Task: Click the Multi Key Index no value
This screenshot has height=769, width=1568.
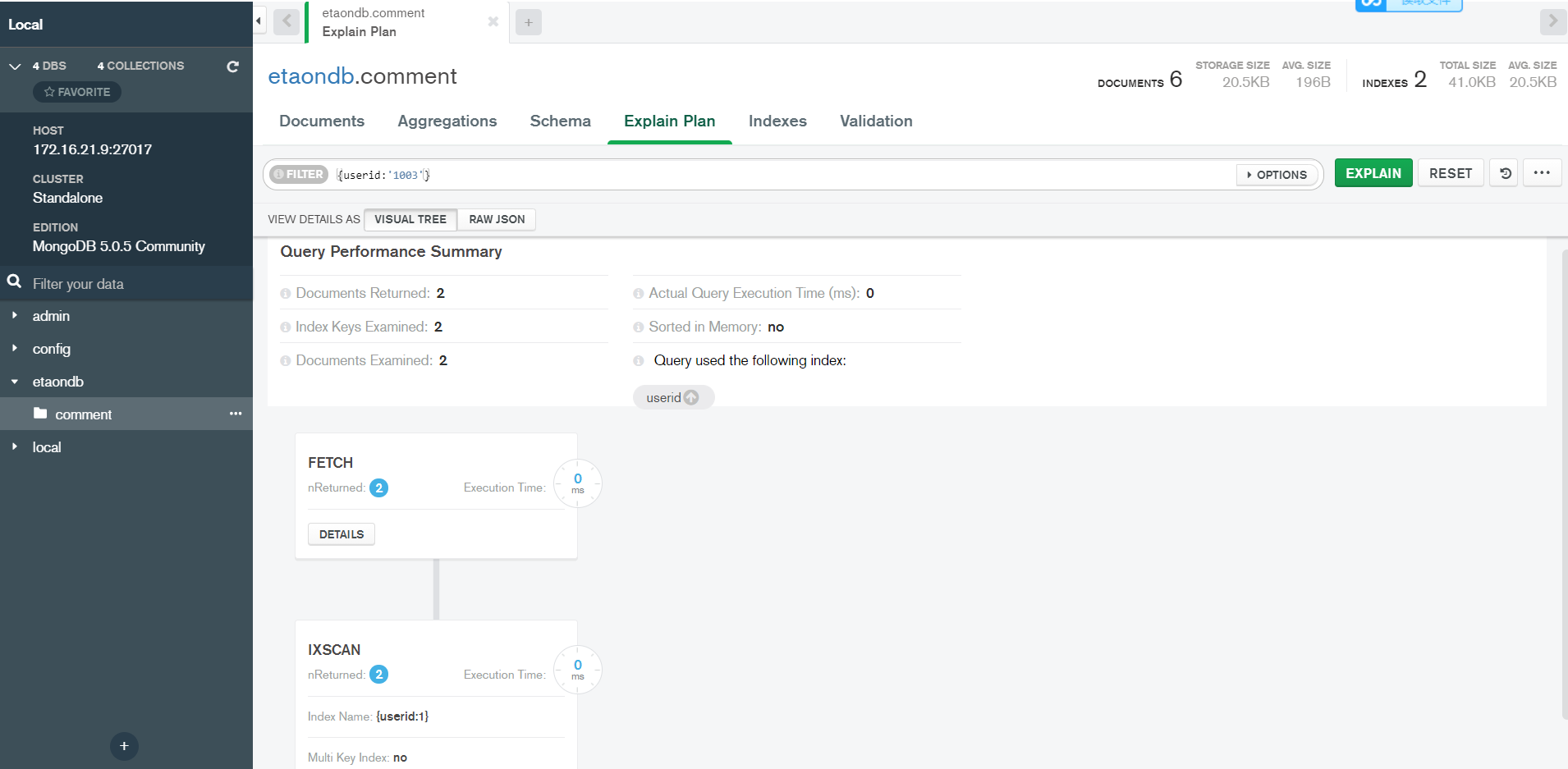Action: coord(400,758)
